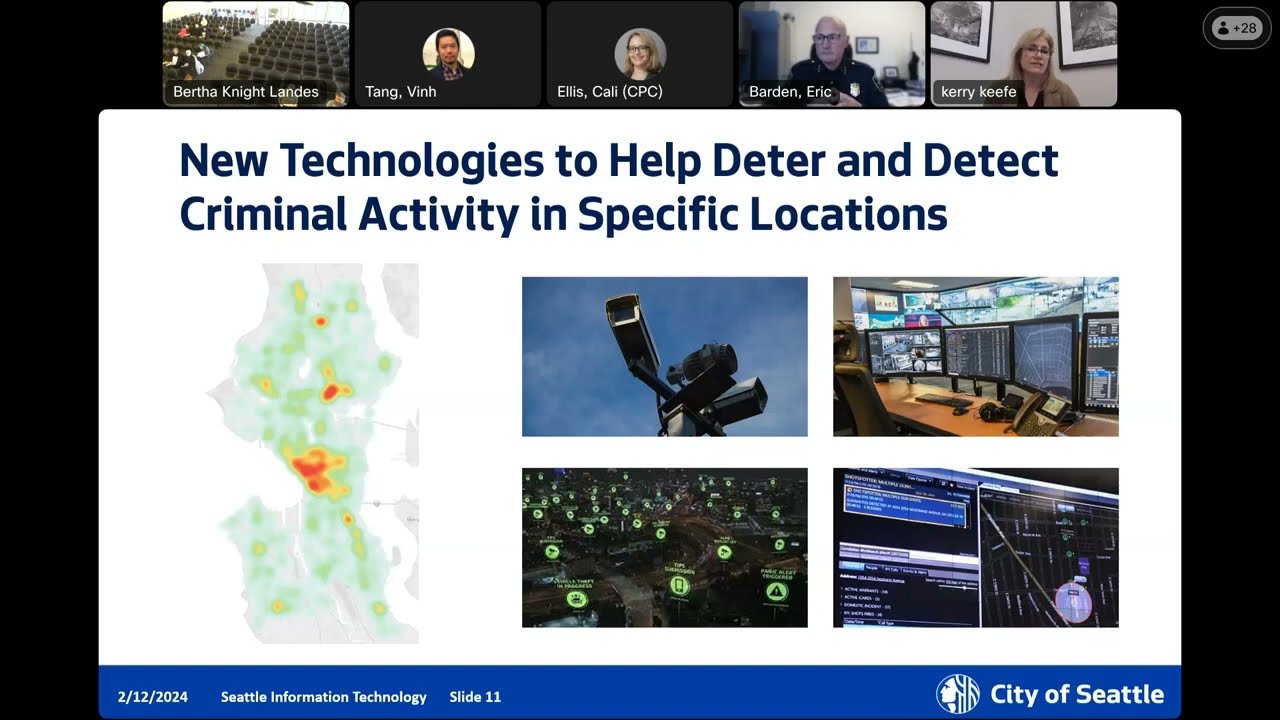Click the Seattle crime heat map image
Screen dimensions: 1280x720
click(313, 453)
